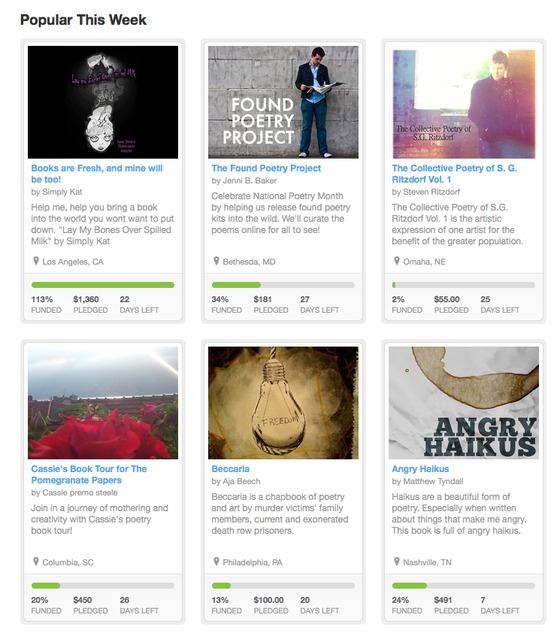This screenshot has height=636, width=560.
Task: Open the Beccaria project link
Action: 230,468
